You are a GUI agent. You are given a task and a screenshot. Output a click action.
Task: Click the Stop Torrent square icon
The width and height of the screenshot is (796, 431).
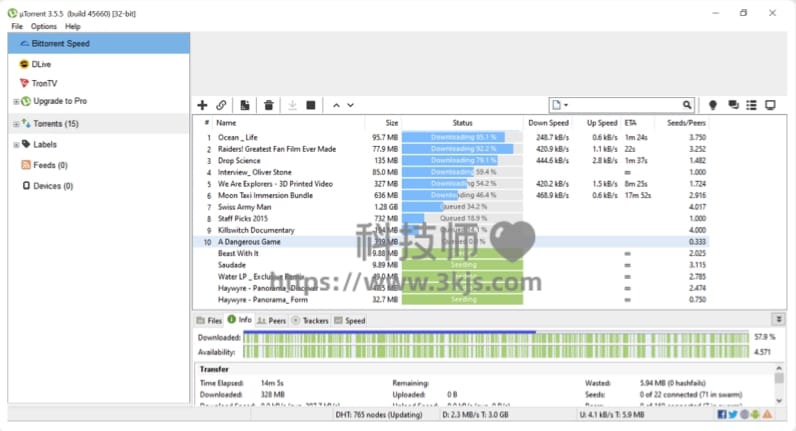click(311, 105)
